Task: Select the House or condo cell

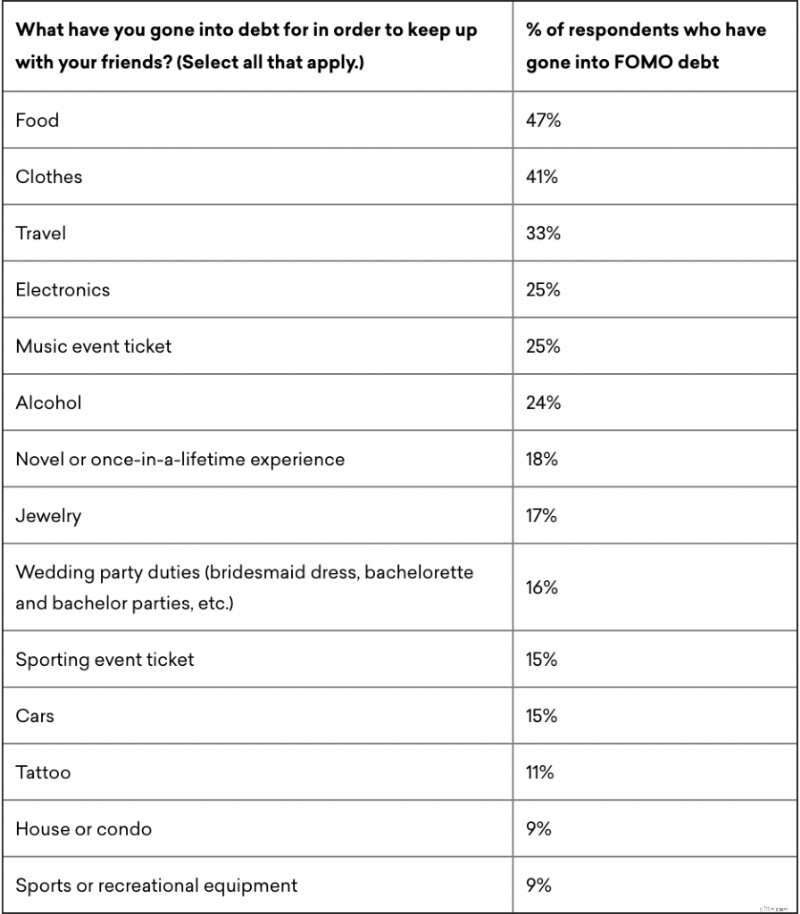Action: pyautogui.click(x=84, y=829)
